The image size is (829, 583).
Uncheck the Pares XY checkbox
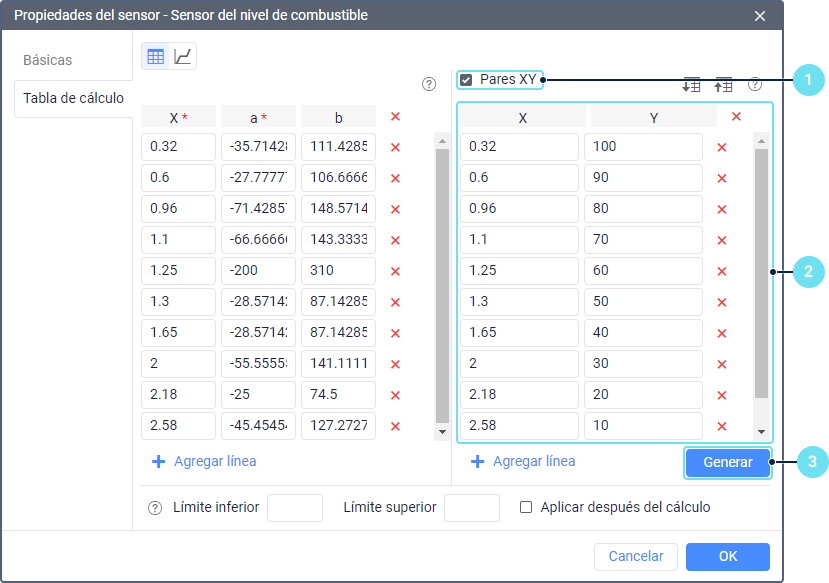tap(466, 80)
